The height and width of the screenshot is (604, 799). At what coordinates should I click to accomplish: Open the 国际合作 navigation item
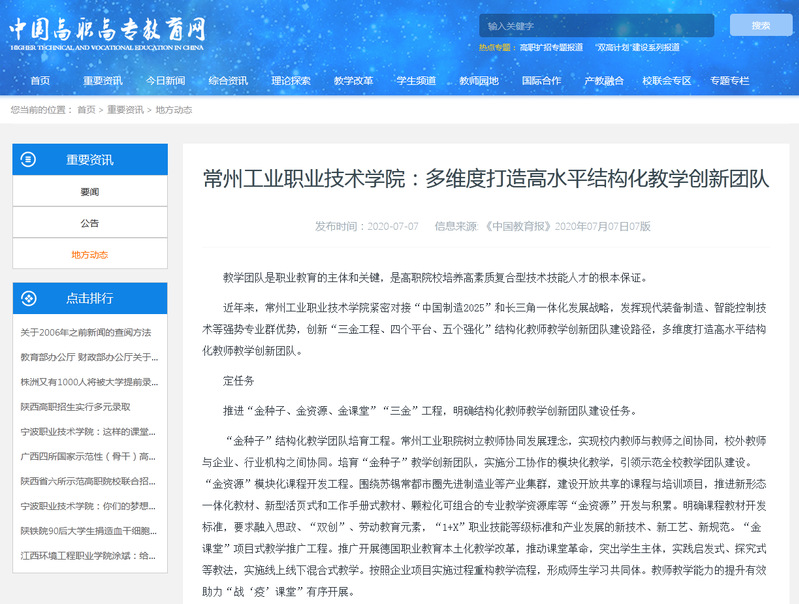[541, 81]
